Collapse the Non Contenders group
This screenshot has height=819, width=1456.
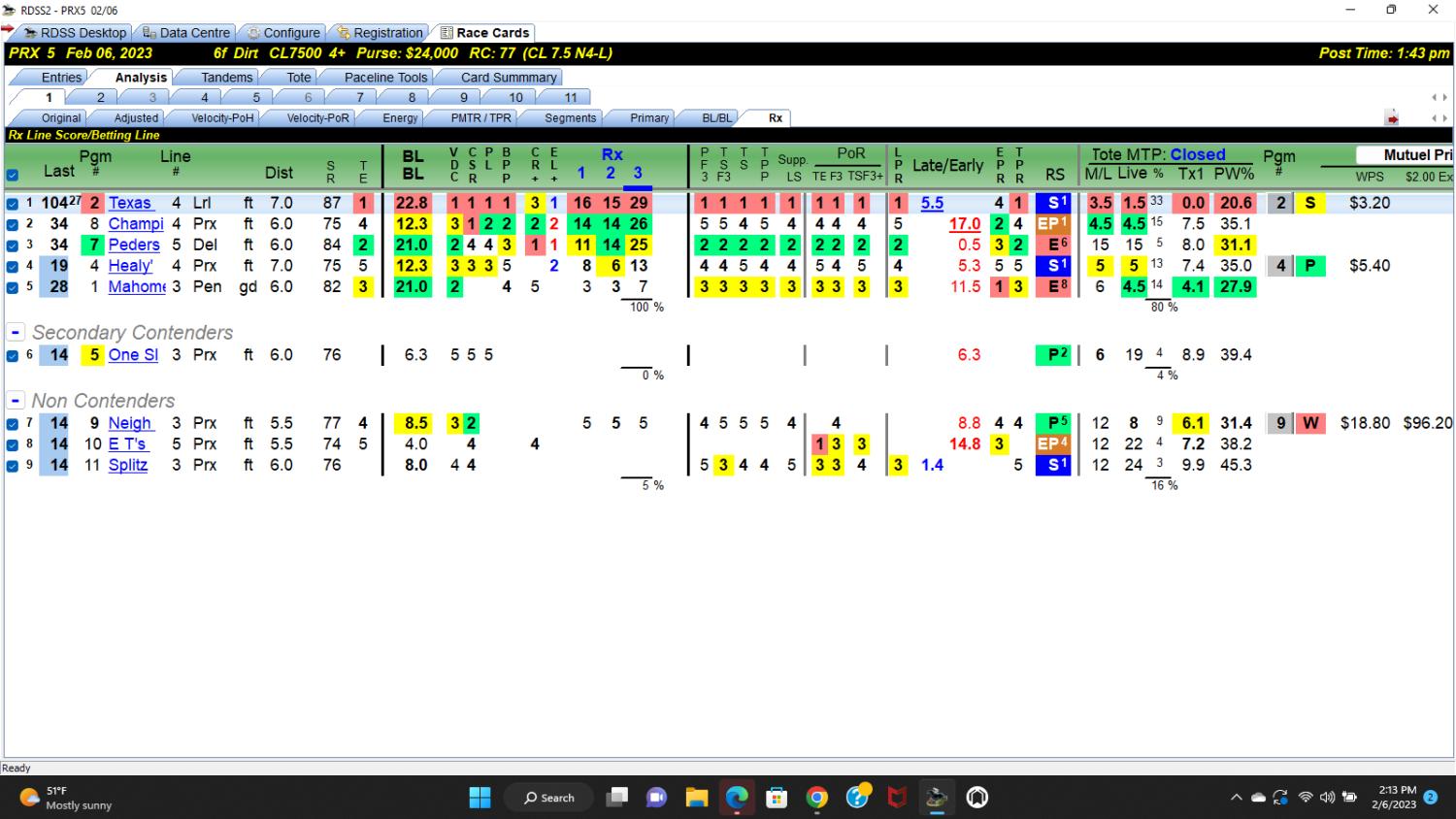coord(16,401)
